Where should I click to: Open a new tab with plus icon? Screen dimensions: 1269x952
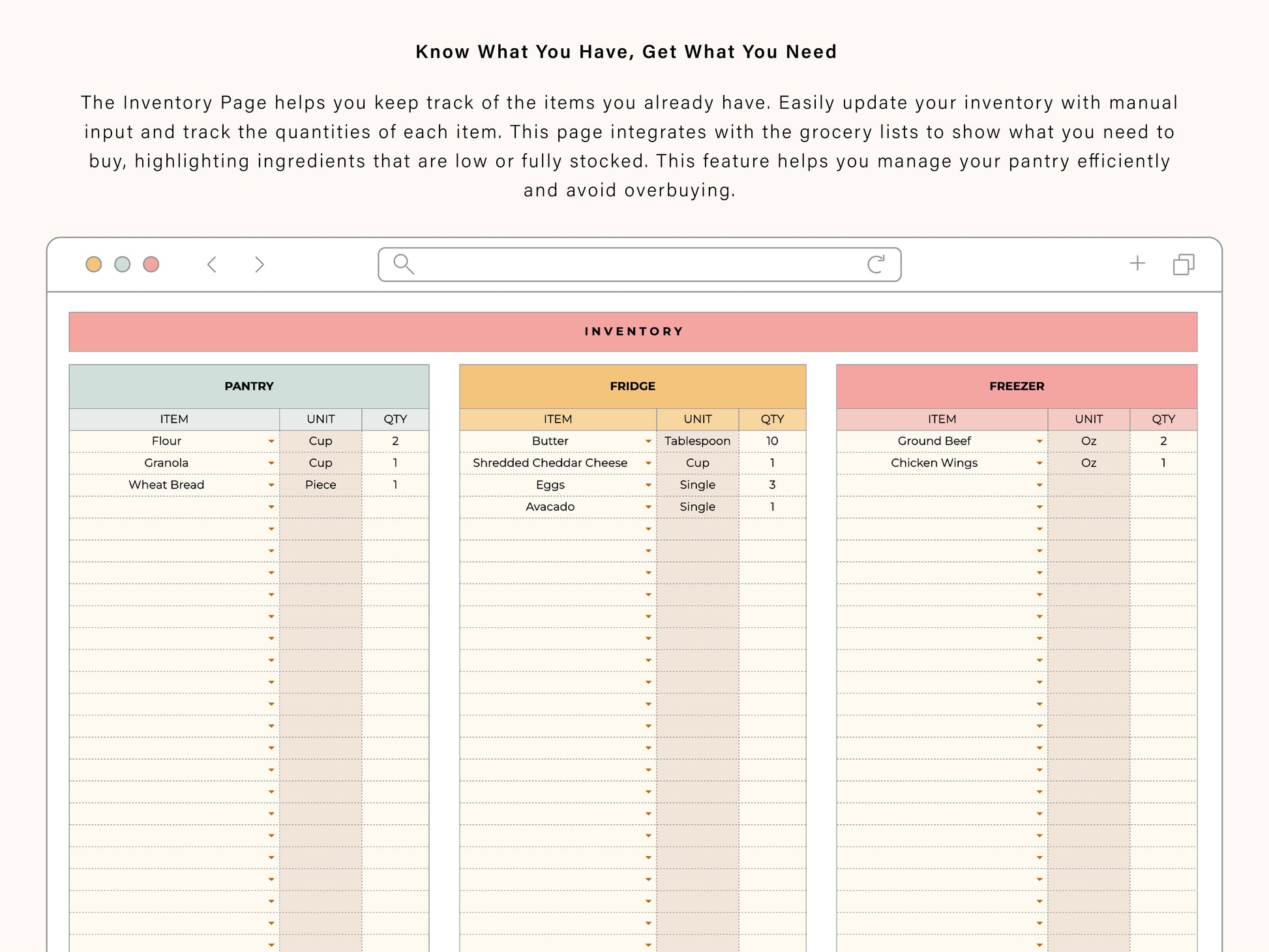pyautogui.click(x=1137, y=263)
